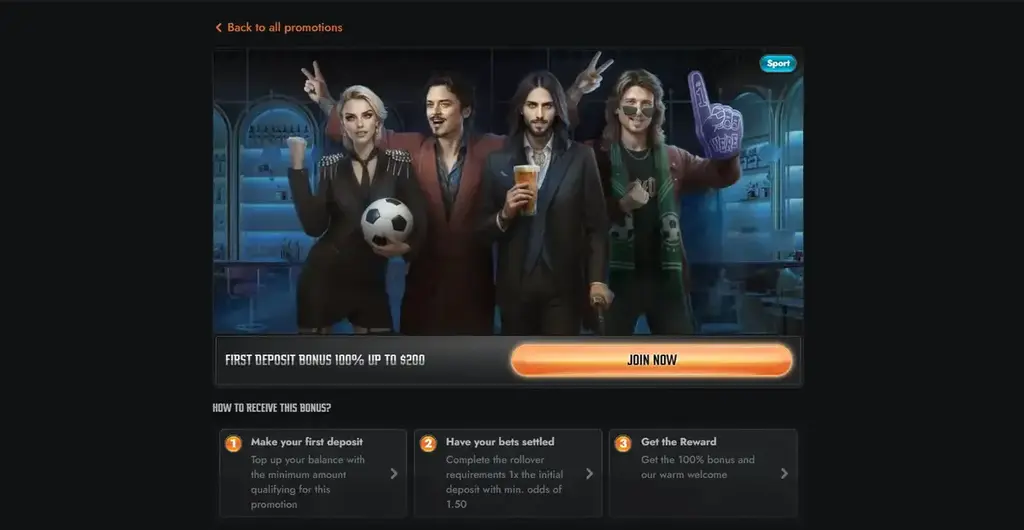The width and height of the screenshot is (1024, 530).
Task: Open the 'Get the Reward' step card
Action: coord(703,473)
